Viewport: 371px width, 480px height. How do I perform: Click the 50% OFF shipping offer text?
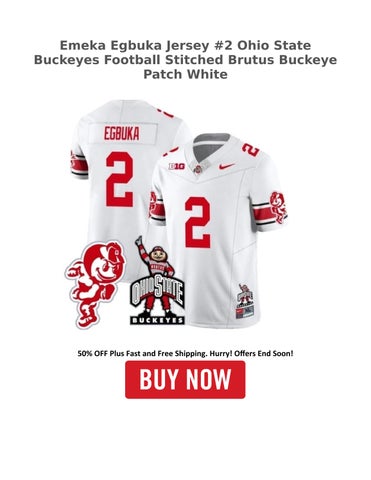coord(185,353)
